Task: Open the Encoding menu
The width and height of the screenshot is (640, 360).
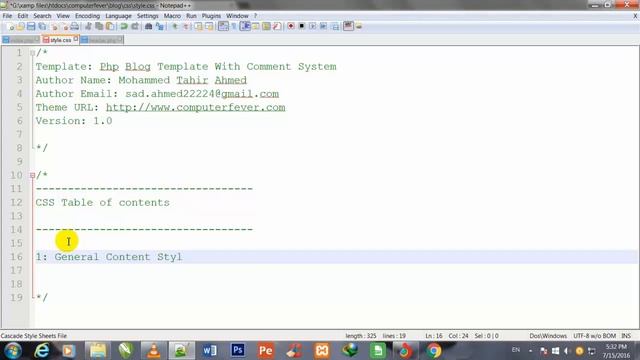Action: (87, 16)
